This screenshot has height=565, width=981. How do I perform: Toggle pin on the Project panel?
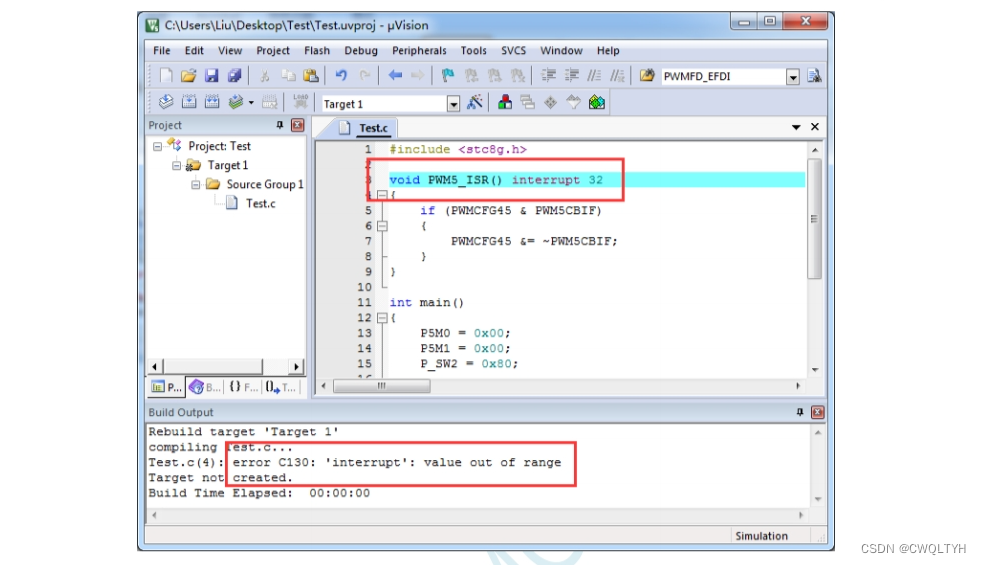pyautogui.click(x=280, y=125)
